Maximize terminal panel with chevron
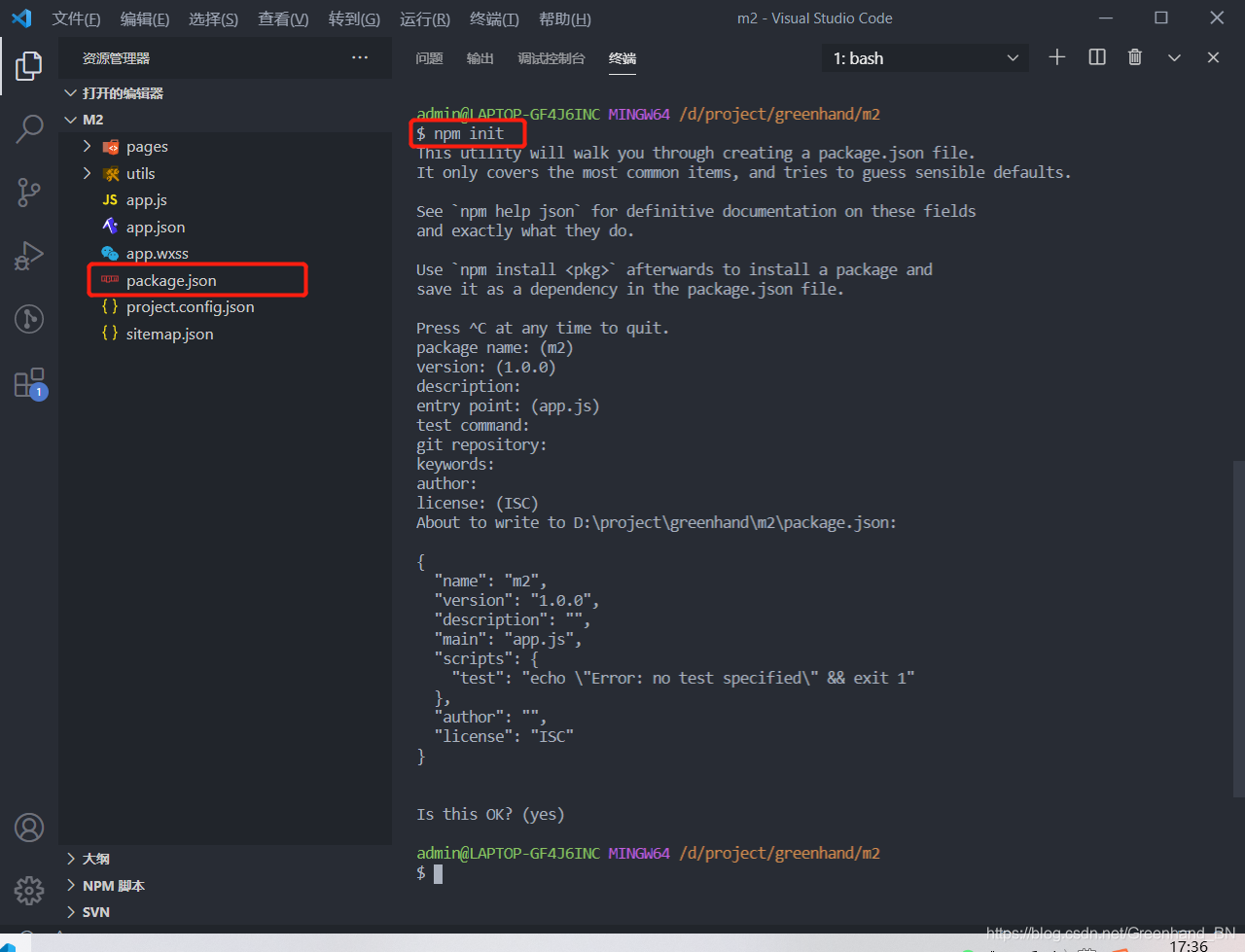This screenshot has height=952, width=1245. click(x=1174, y=57)
